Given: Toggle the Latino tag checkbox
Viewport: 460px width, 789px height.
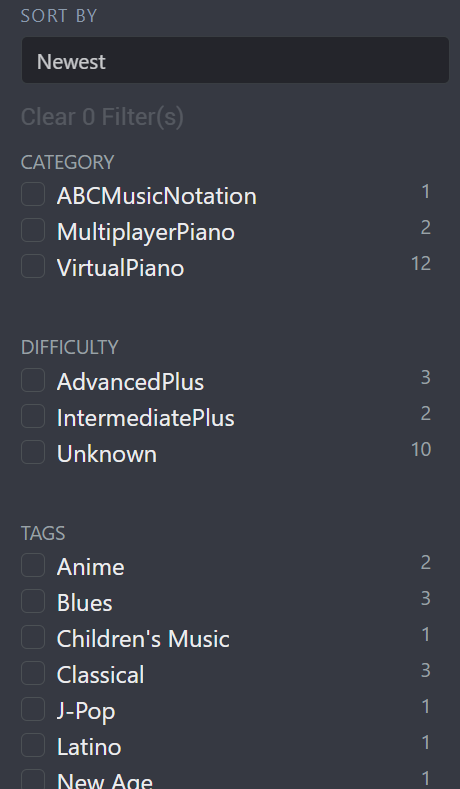Looking at the screenshot, I should tap(33, 745).
